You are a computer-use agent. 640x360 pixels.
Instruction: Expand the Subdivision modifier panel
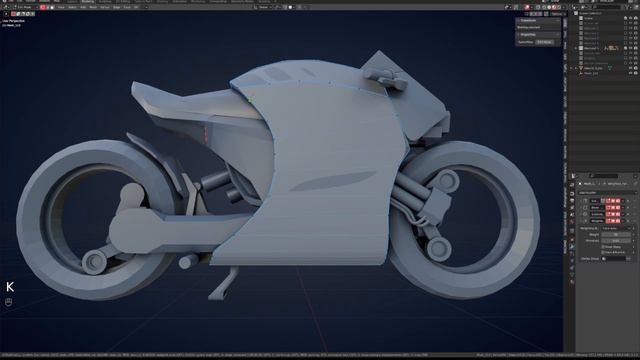tap(581, 201)
